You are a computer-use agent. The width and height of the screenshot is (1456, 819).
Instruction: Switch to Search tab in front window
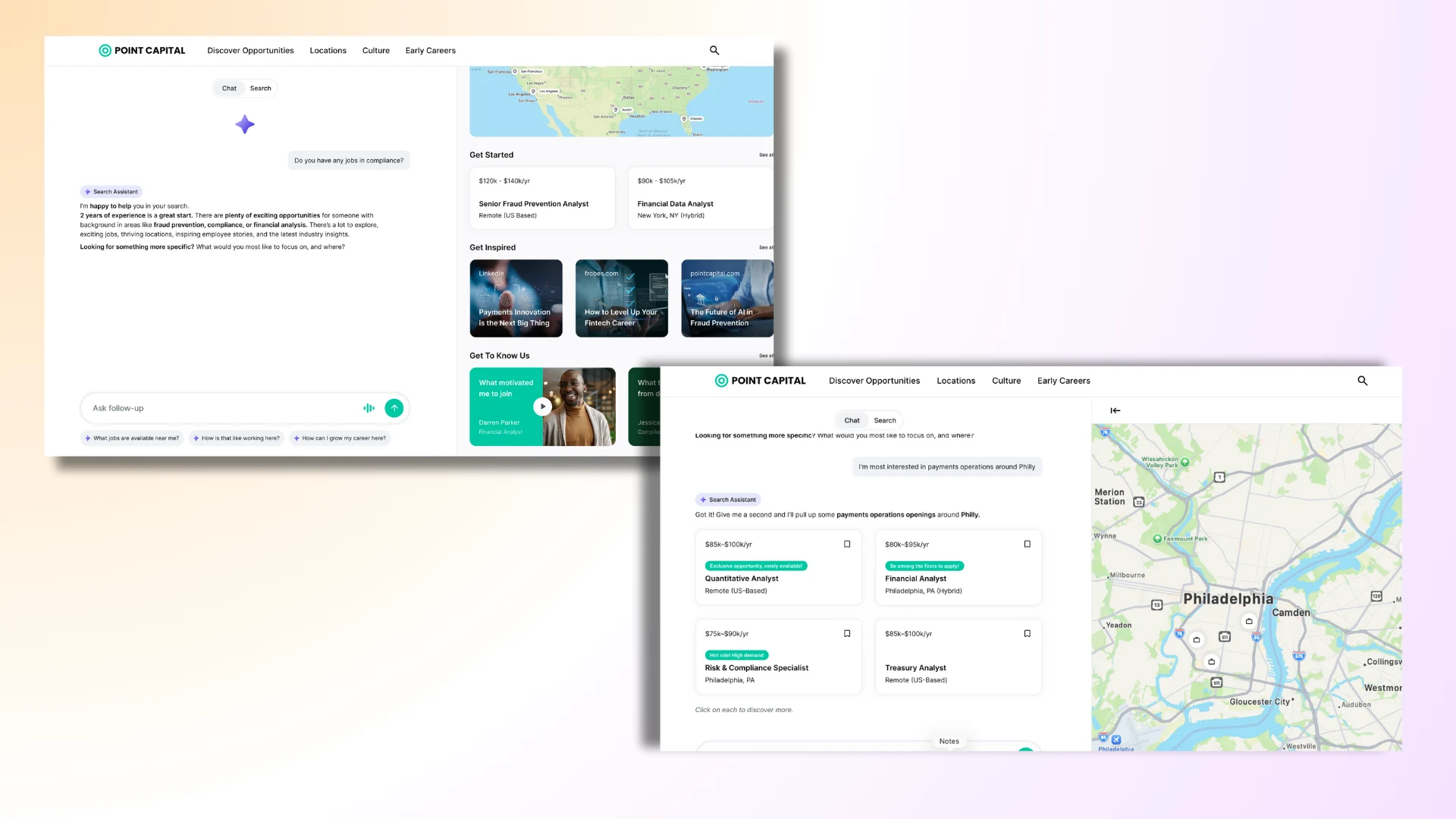[x=884, y=420]
